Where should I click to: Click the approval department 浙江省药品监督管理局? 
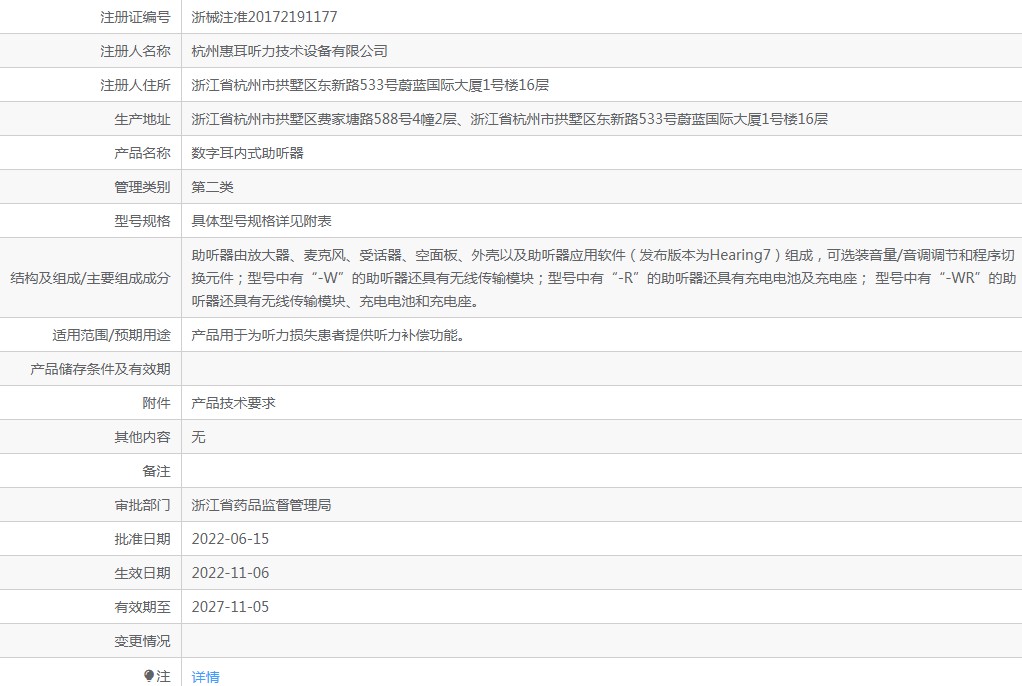click(261, 505)
